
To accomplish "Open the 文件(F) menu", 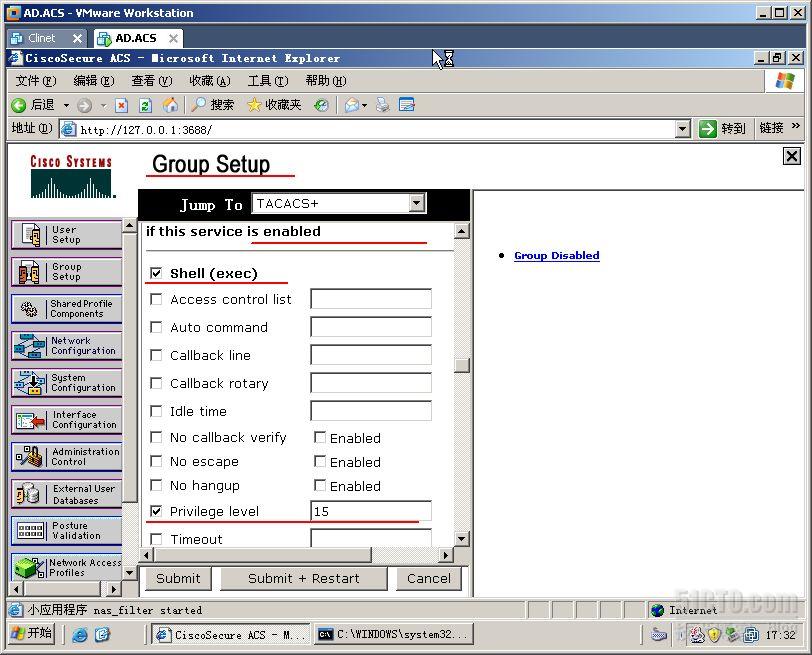I will pyautogui.click(x=35, y=81).
